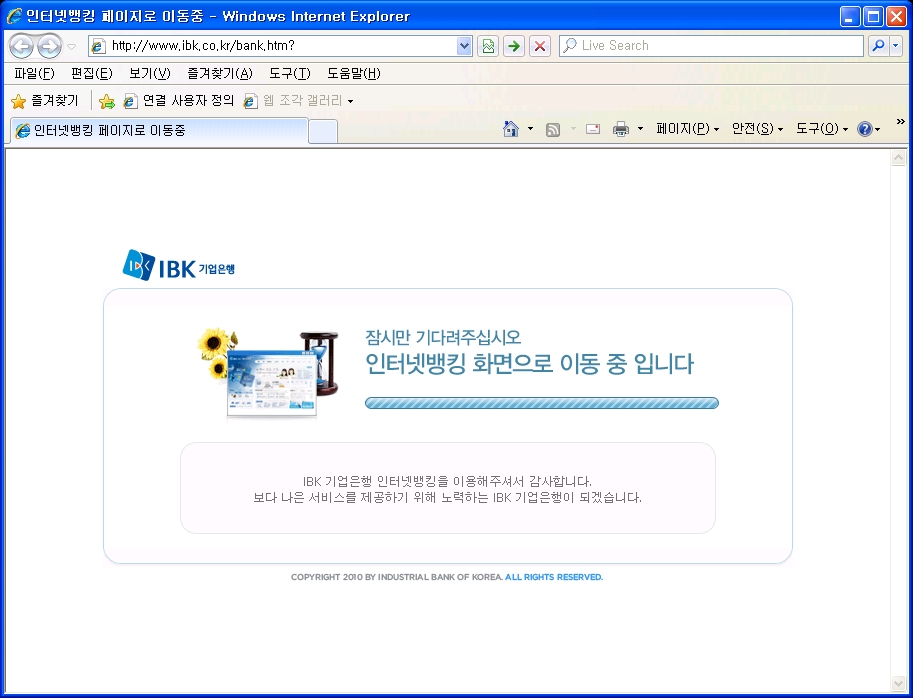The width and height of the screenshot is (913, 698).
Task: Click the add to favorites bar icon
Action: tap(107, 101)
